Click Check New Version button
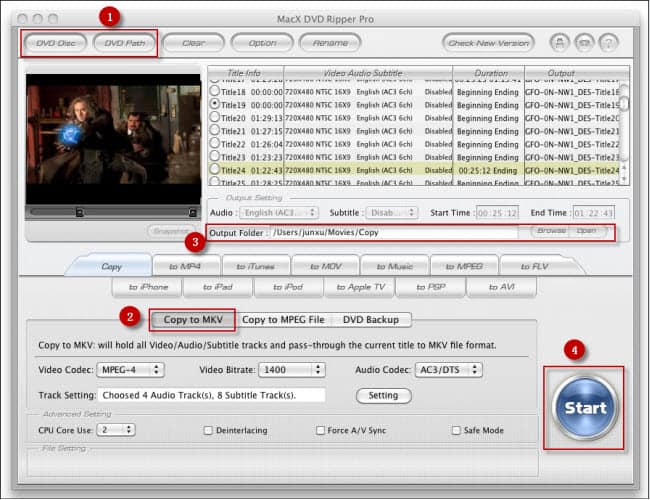This screenshot has height=500, width=650. (x=488, y=43)
